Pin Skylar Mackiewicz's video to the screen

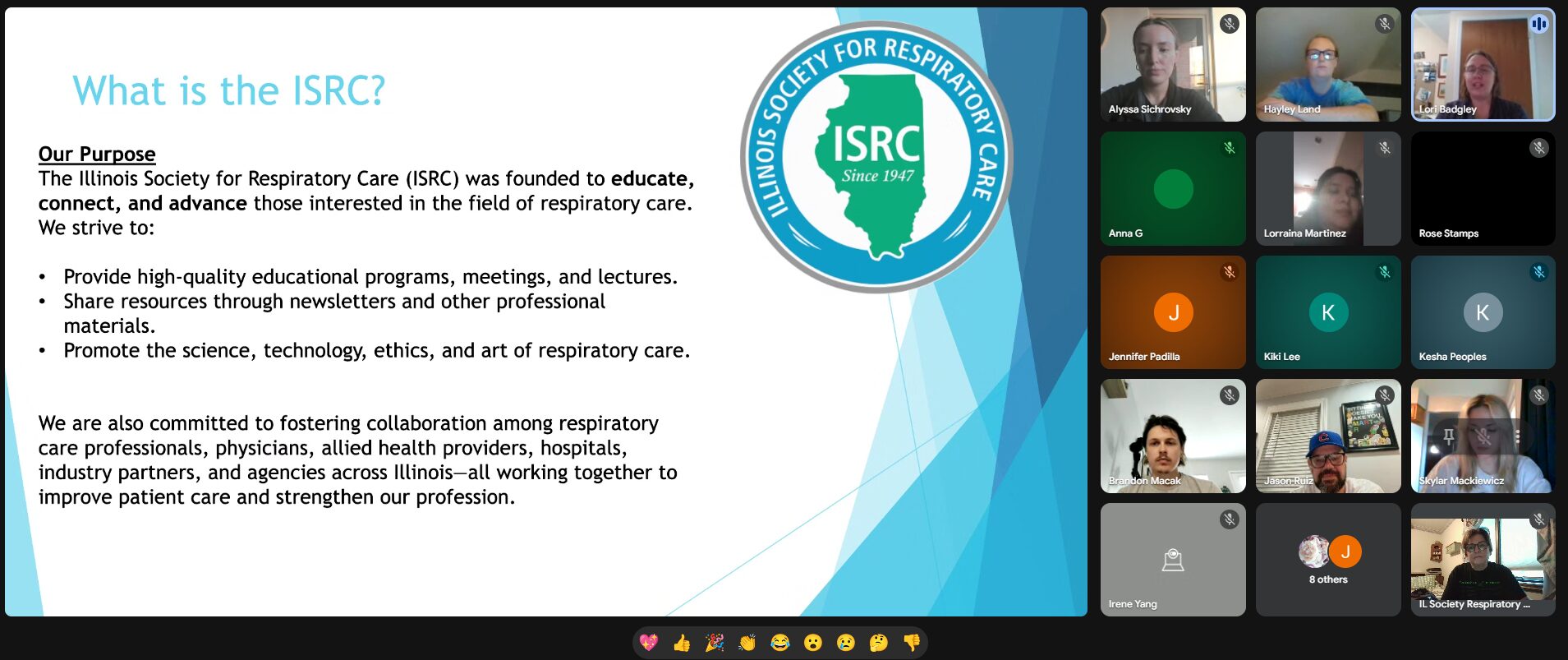[x=1449, y=436]
